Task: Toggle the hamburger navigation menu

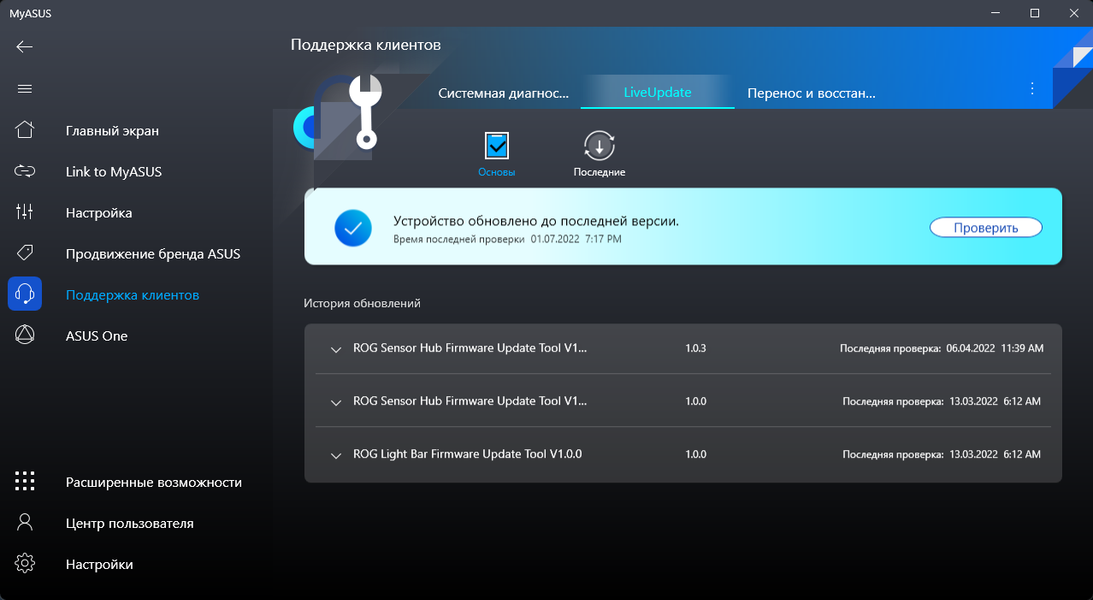Action: pos(24,89)
